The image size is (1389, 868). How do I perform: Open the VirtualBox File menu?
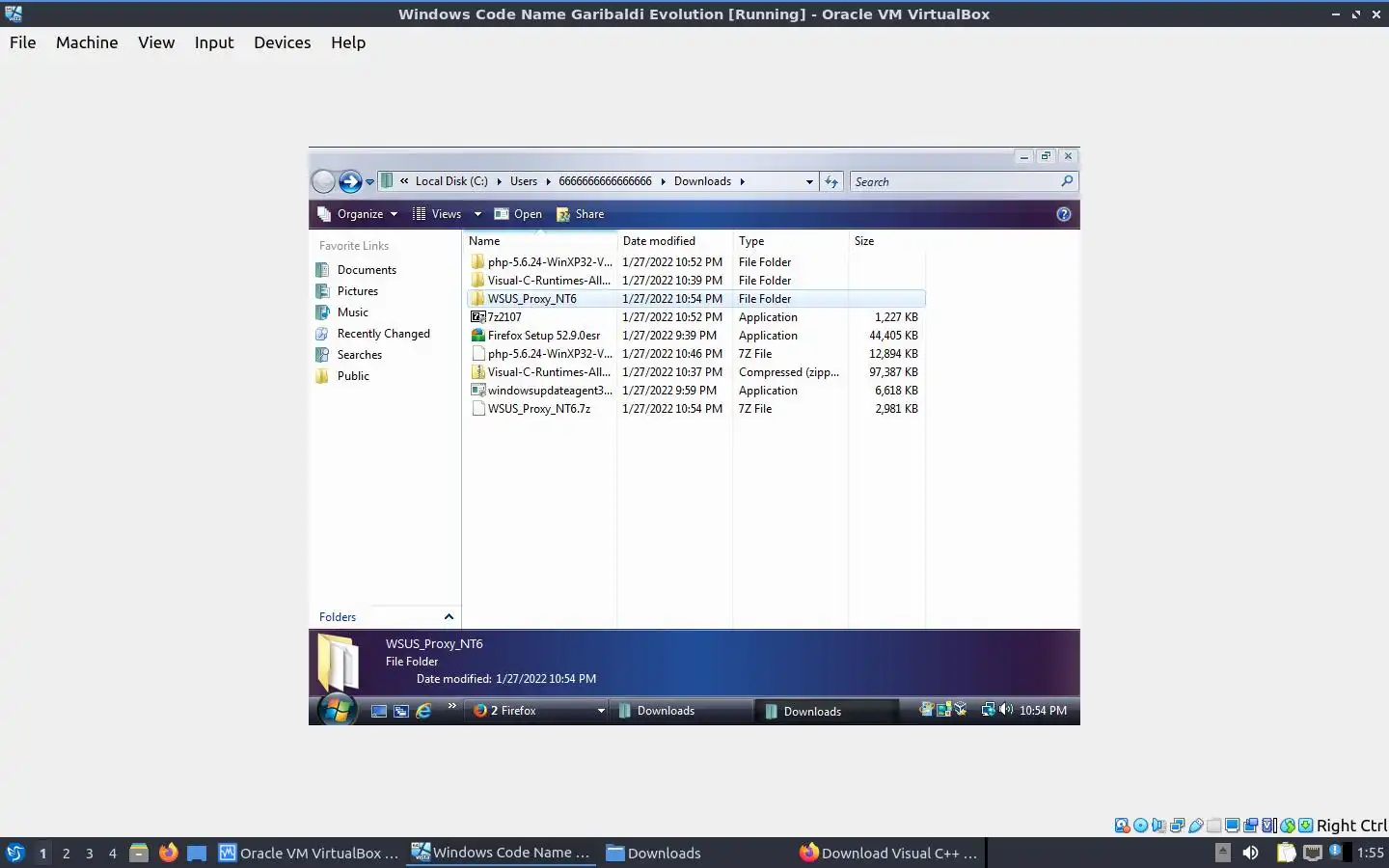(23, 42)
